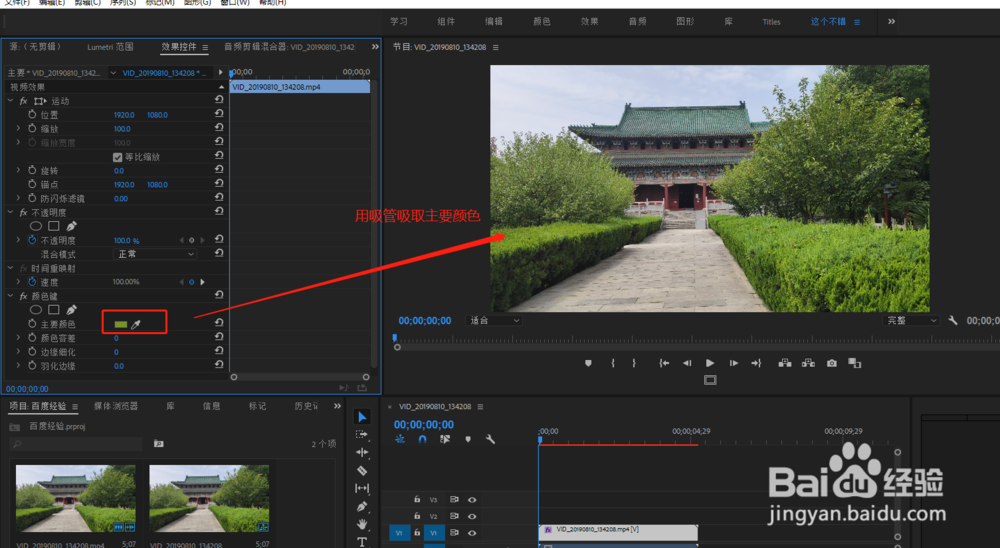Image resolution: width=1000 pixels, height=548 pixels.
Task: Pick main color with the eyedropper
Action: (136, 324)
